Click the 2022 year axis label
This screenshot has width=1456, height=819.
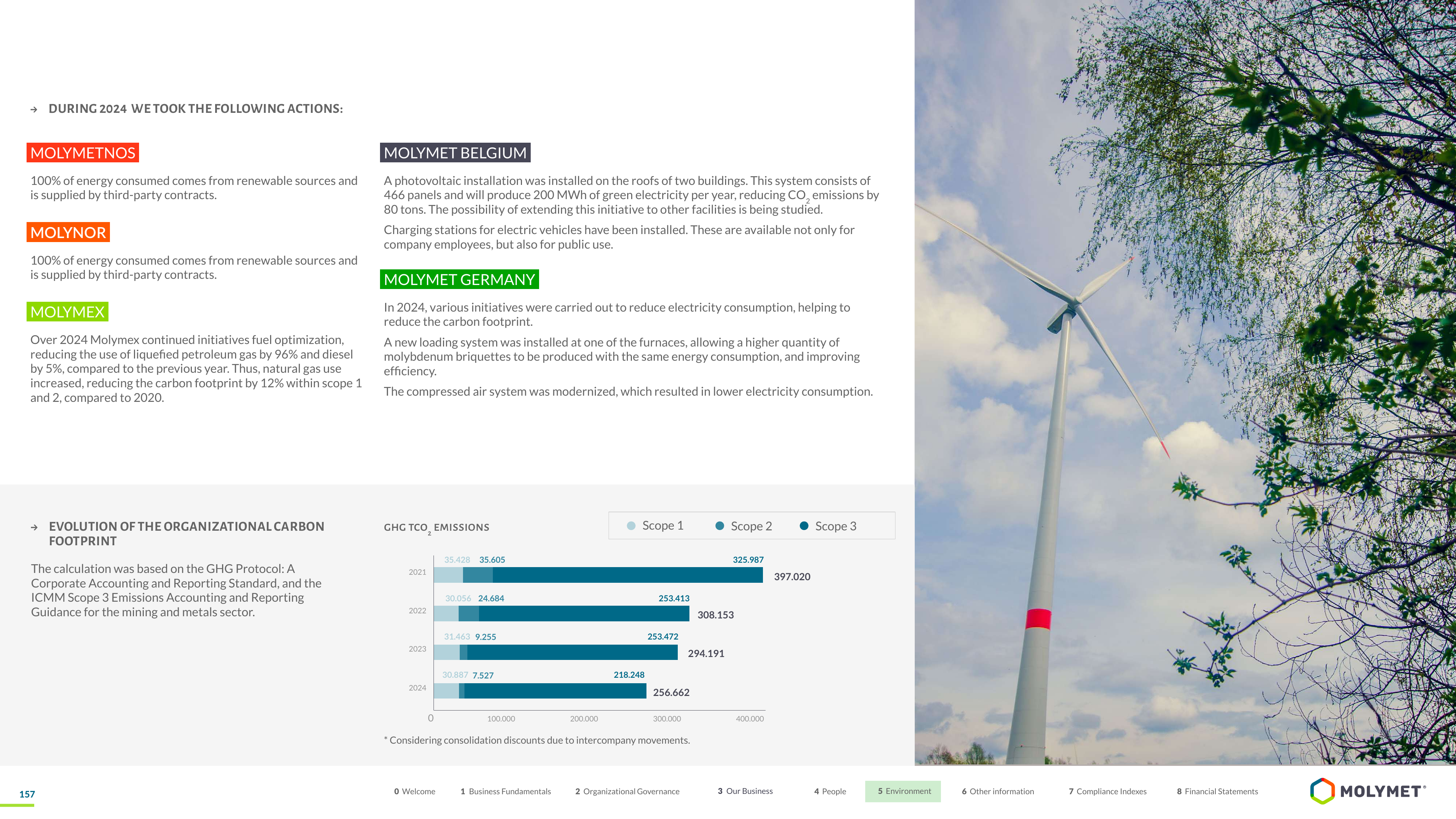coord(417,610)
